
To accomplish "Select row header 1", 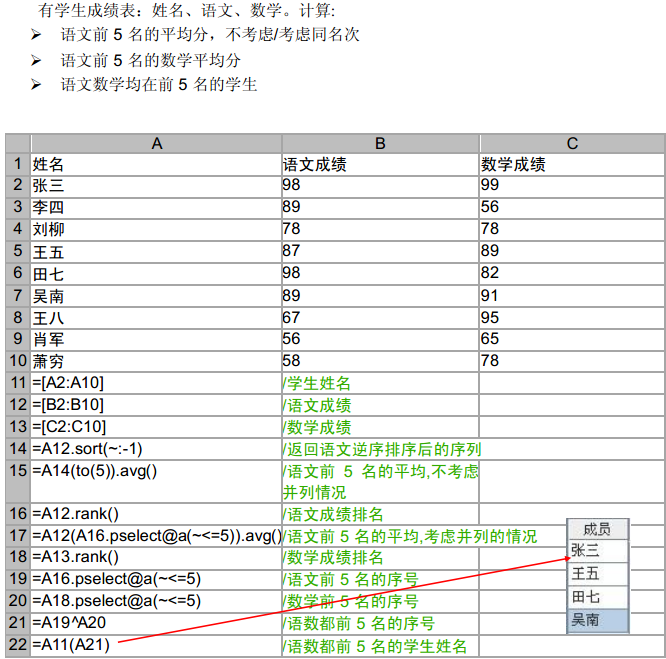I will coord(18,164).
